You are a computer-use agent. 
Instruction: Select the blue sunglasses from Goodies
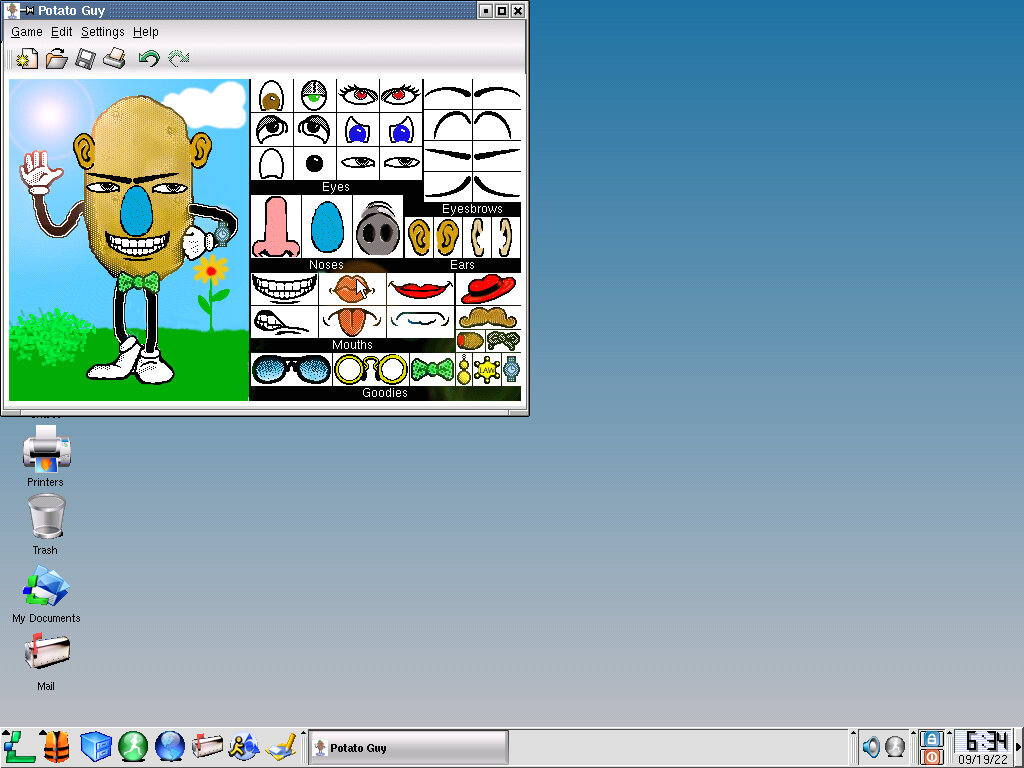291,370
